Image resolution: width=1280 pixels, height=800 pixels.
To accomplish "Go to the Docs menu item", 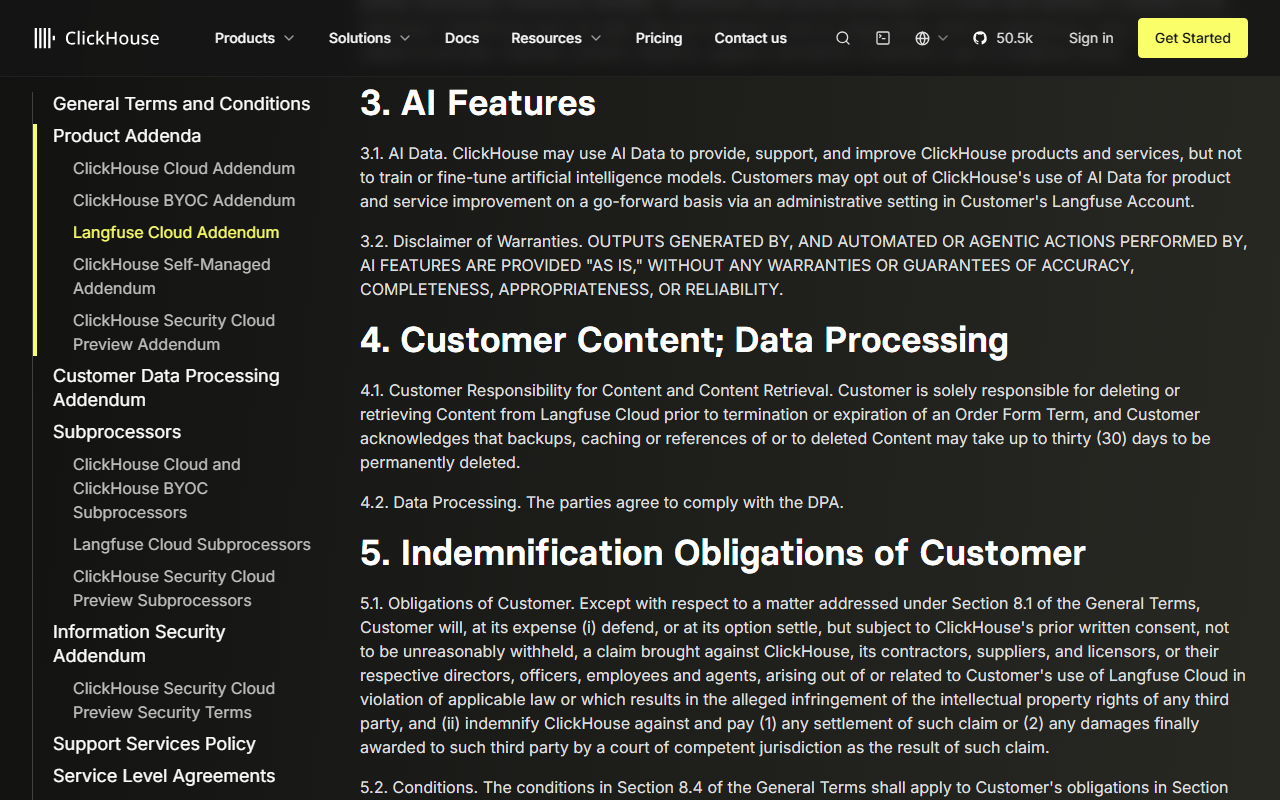I will pyautogui.click(x=462, y=38).
